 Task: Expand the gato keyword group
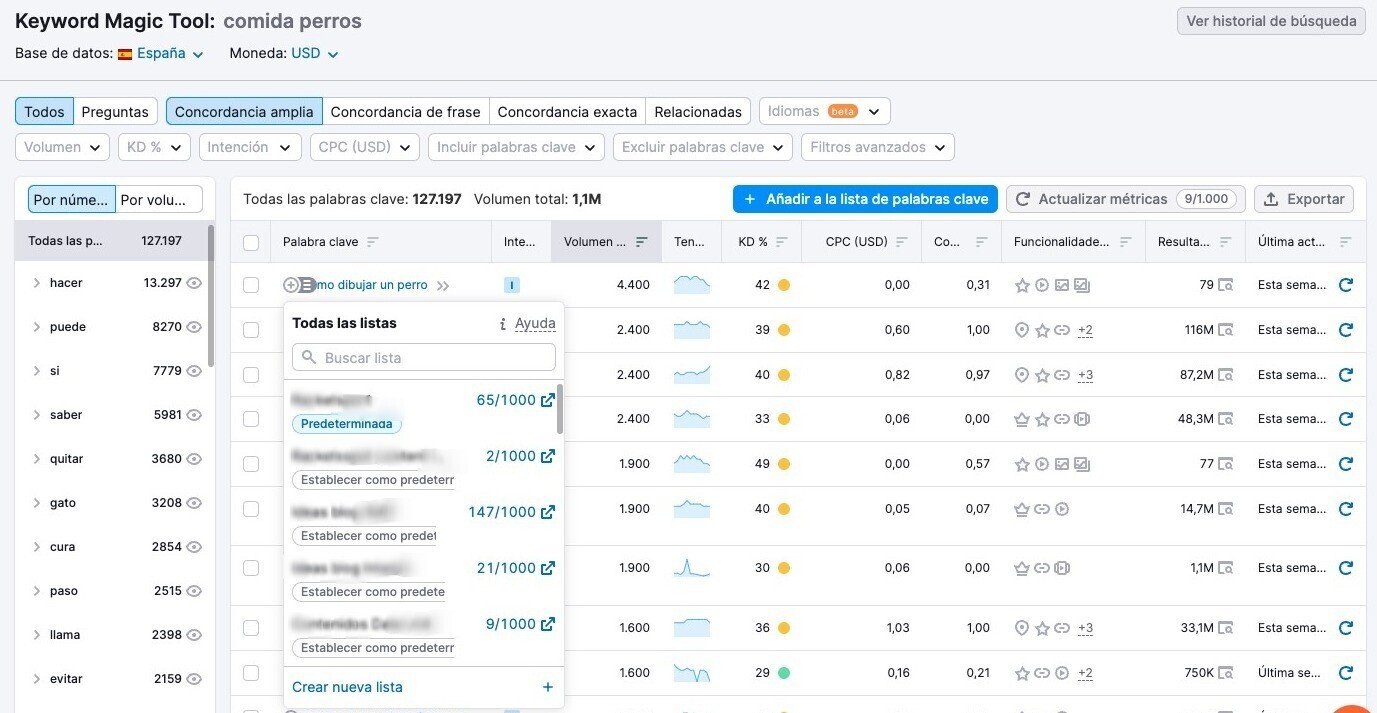click(x=37, y=503)
